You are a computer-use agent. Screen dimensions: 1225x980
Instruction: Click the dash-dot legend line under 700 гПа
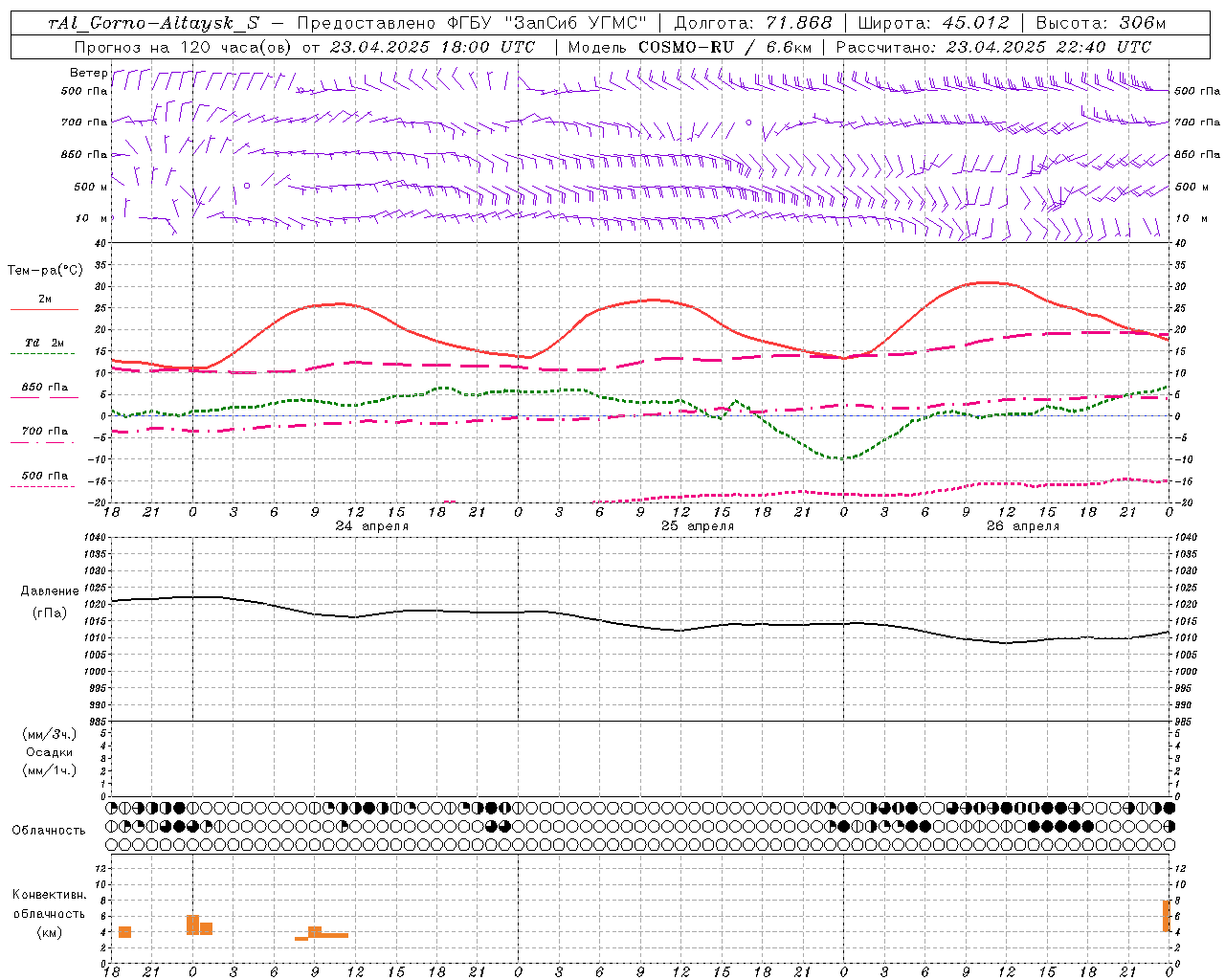tap(42, 441)
